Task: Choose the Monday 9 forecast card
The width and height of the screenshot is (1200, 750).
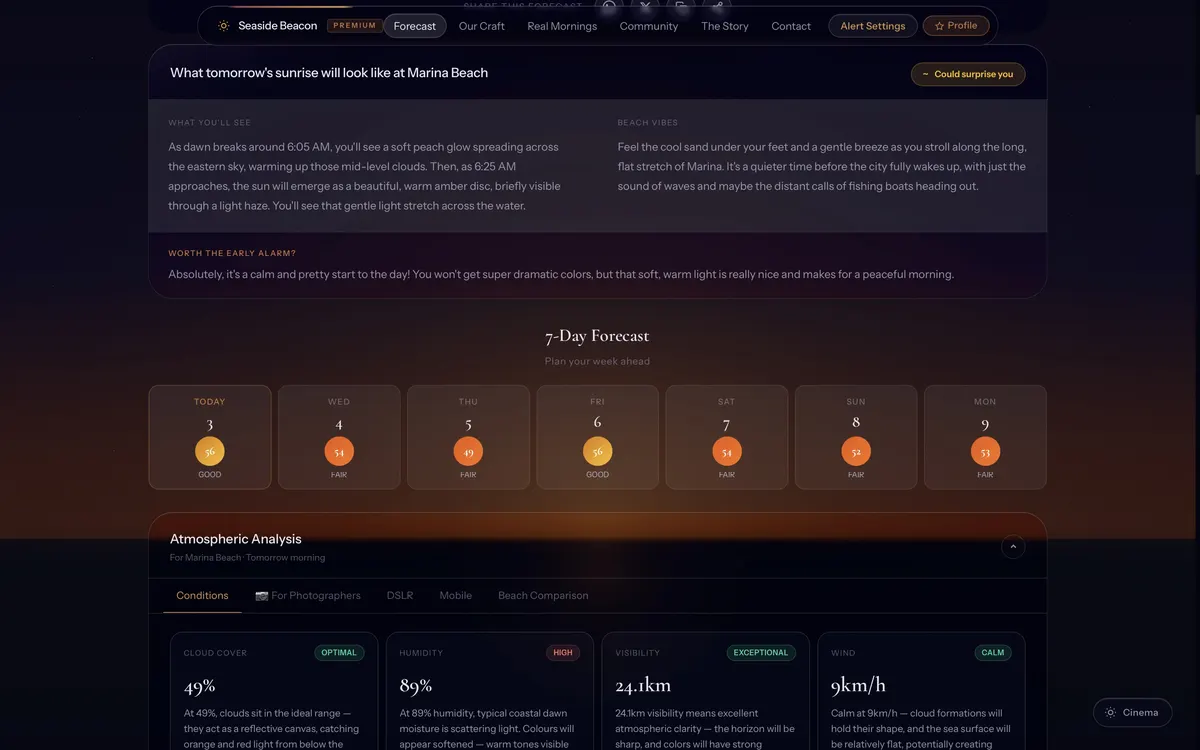Action: click(985, 437)
